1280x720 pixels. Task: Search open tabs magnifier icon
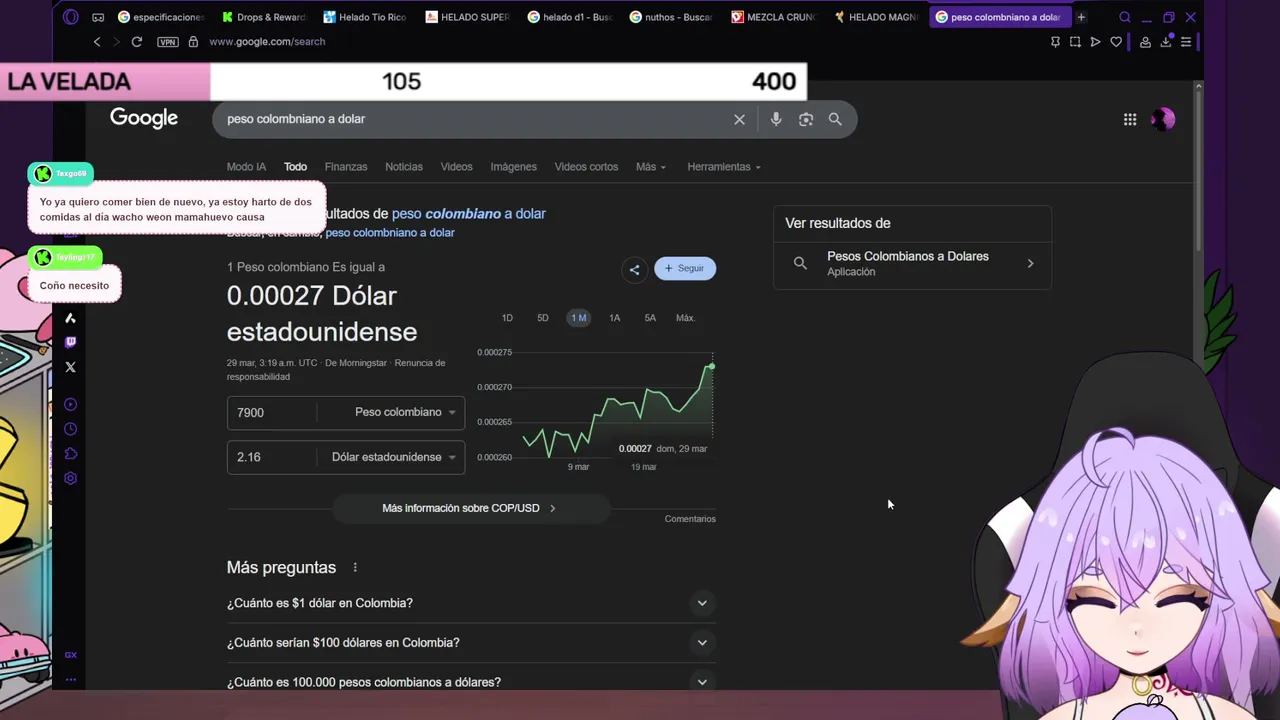tap(1125, 17)
